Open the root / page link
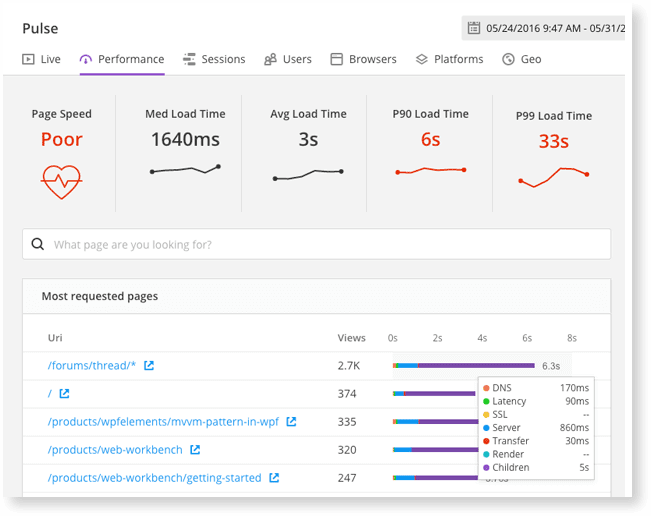Image resolution: width=651 pixels, height=516 pixels. pyautogui.click(x=50, y=394)
